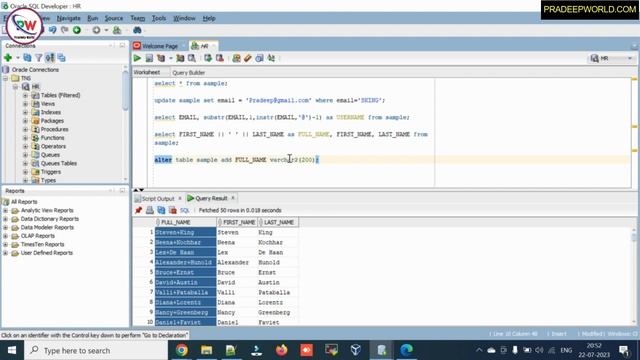Screen dimensions: 640x360
Task: Click the Run Script icon in worksheet toolbar
Action: click(x=149, y=58)
